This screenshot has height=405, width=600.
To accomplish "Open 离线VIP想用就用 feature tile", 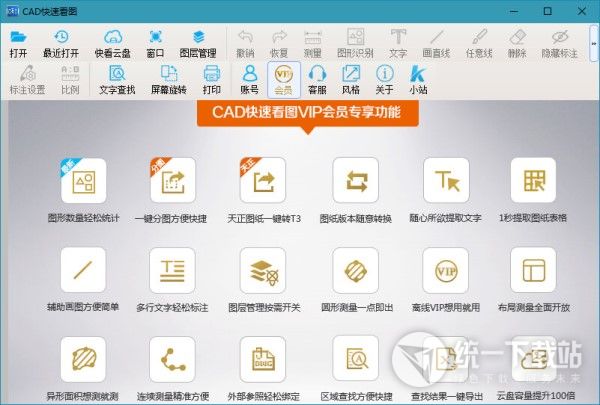I will pyautogui.click(x=446, y=271).
